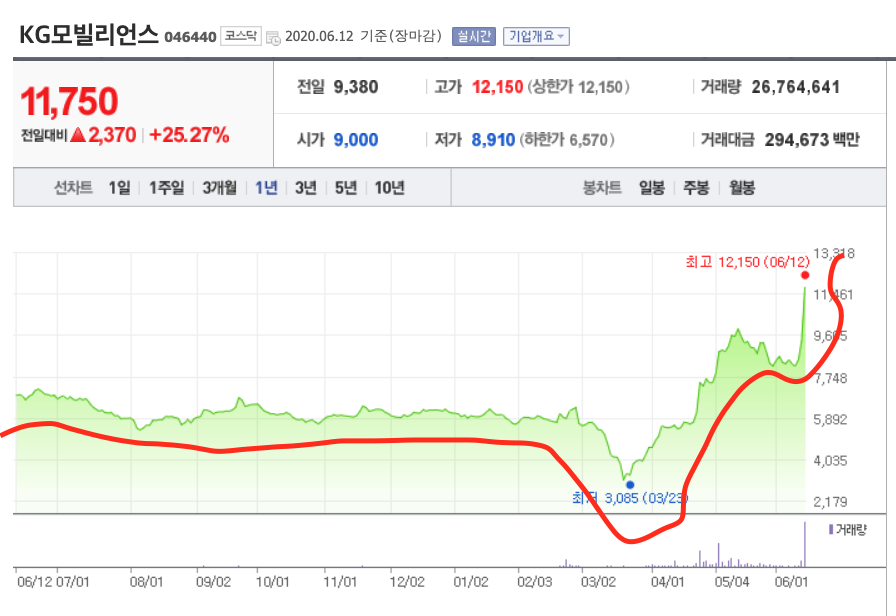Click the blue lowest-price marker dot on chart
Image resolution: width=896 pixels, height=616 pixels.
[630, 485]
